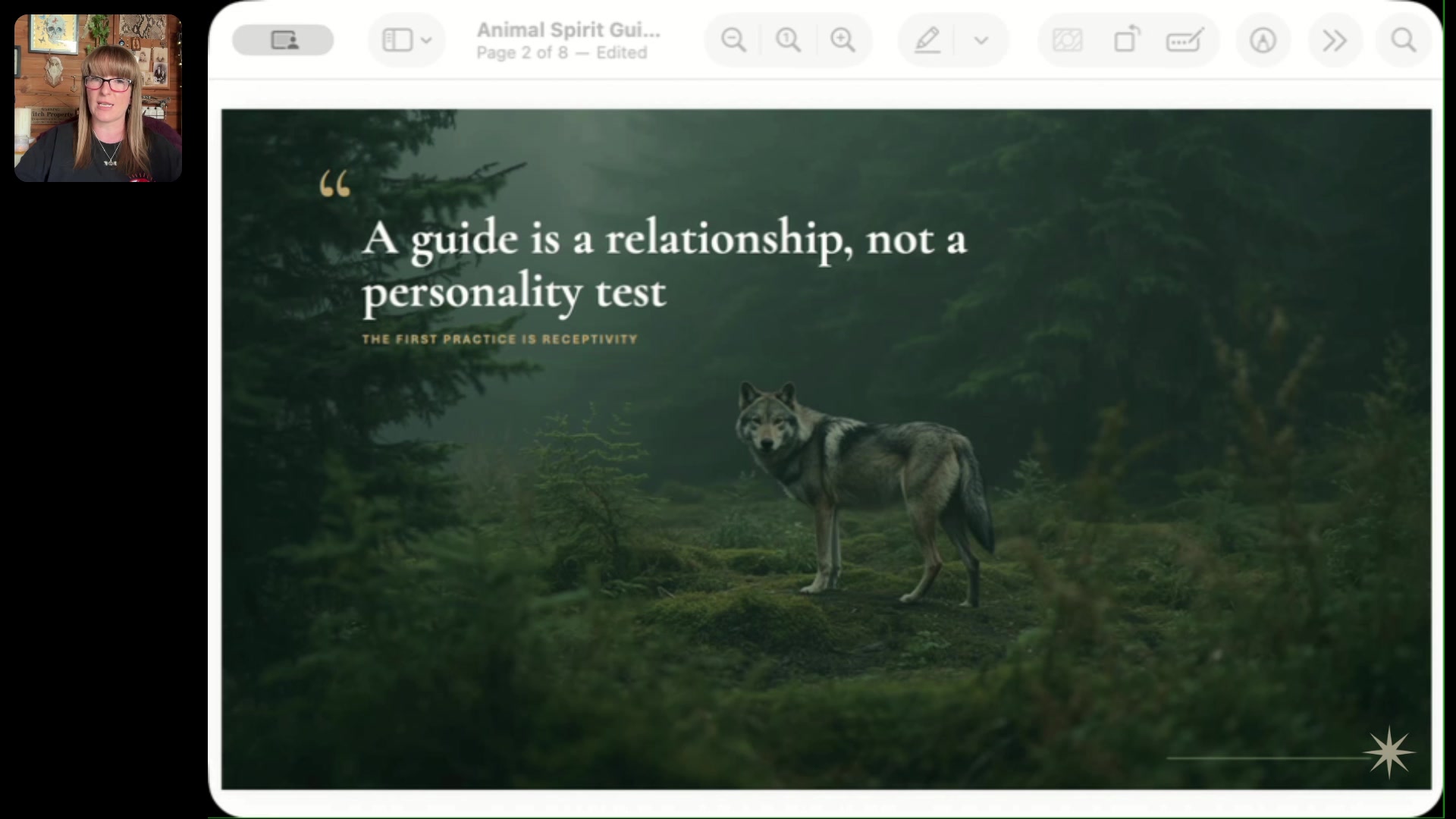Viewport: 1456px width, 819px height.
Task: Toggle the sidebar view button
Action: (397, 40)
